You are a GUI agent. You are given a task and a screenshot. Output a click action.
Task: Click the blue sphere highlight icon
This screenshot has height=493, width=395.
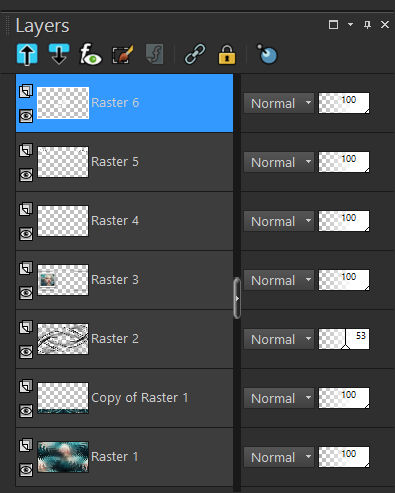(267, 54)
